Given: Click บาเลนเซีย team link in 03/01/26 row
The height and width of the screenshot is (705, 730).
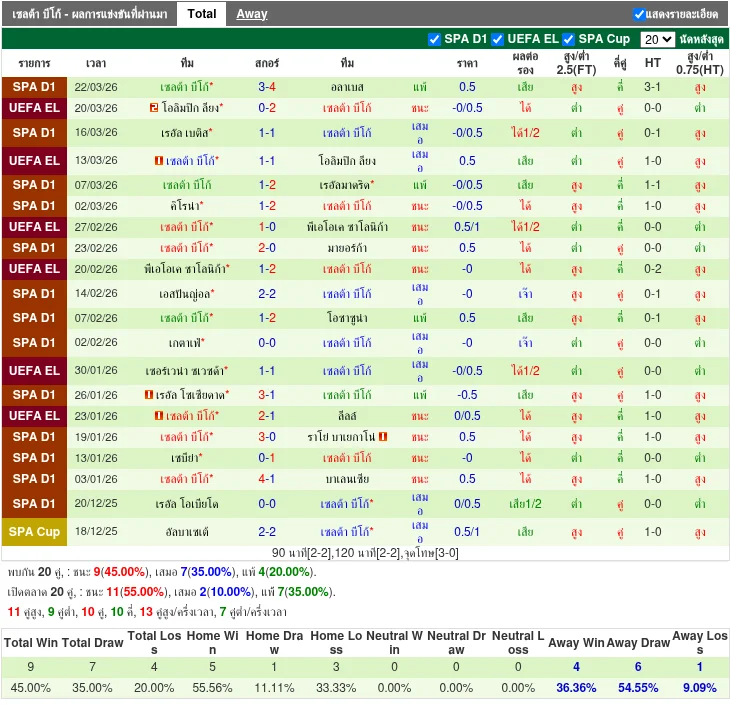Looking at the screenshot, I should pos(347,479).
